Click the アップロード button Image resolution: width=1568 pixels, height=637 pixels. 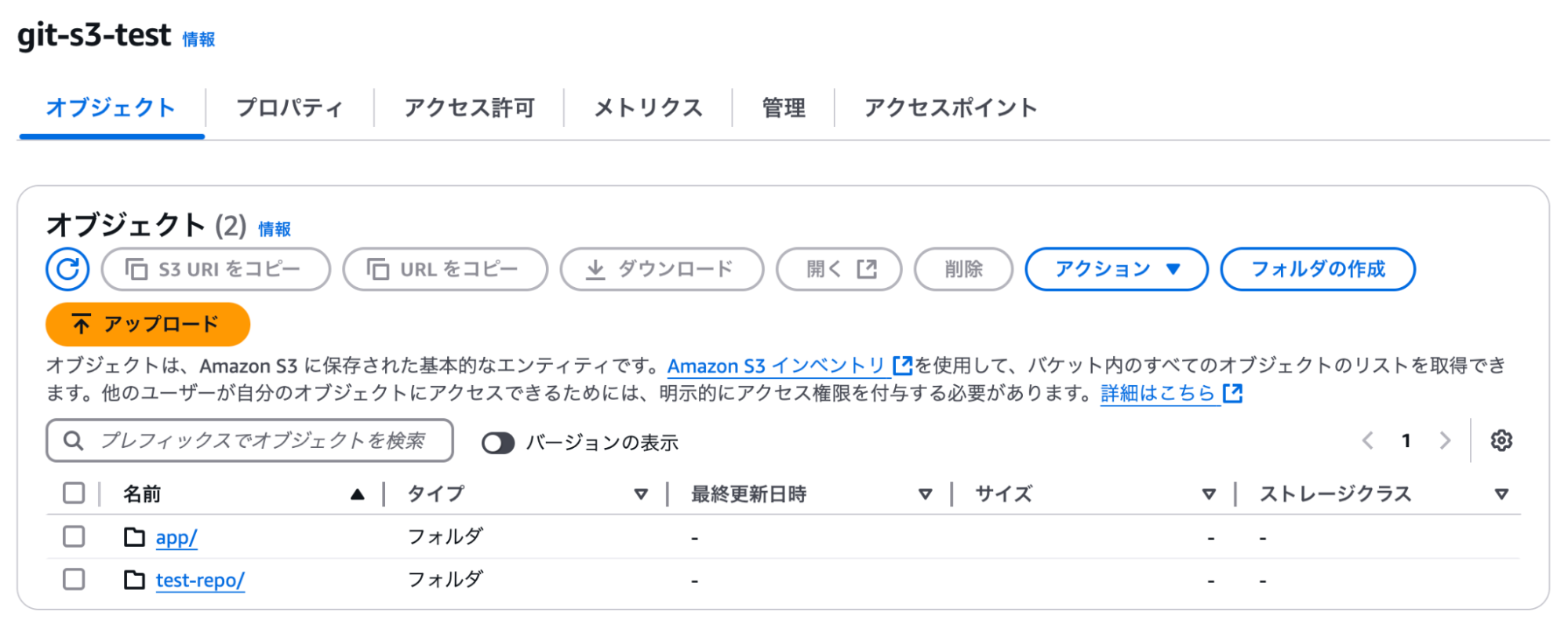(x=147, y=324)
